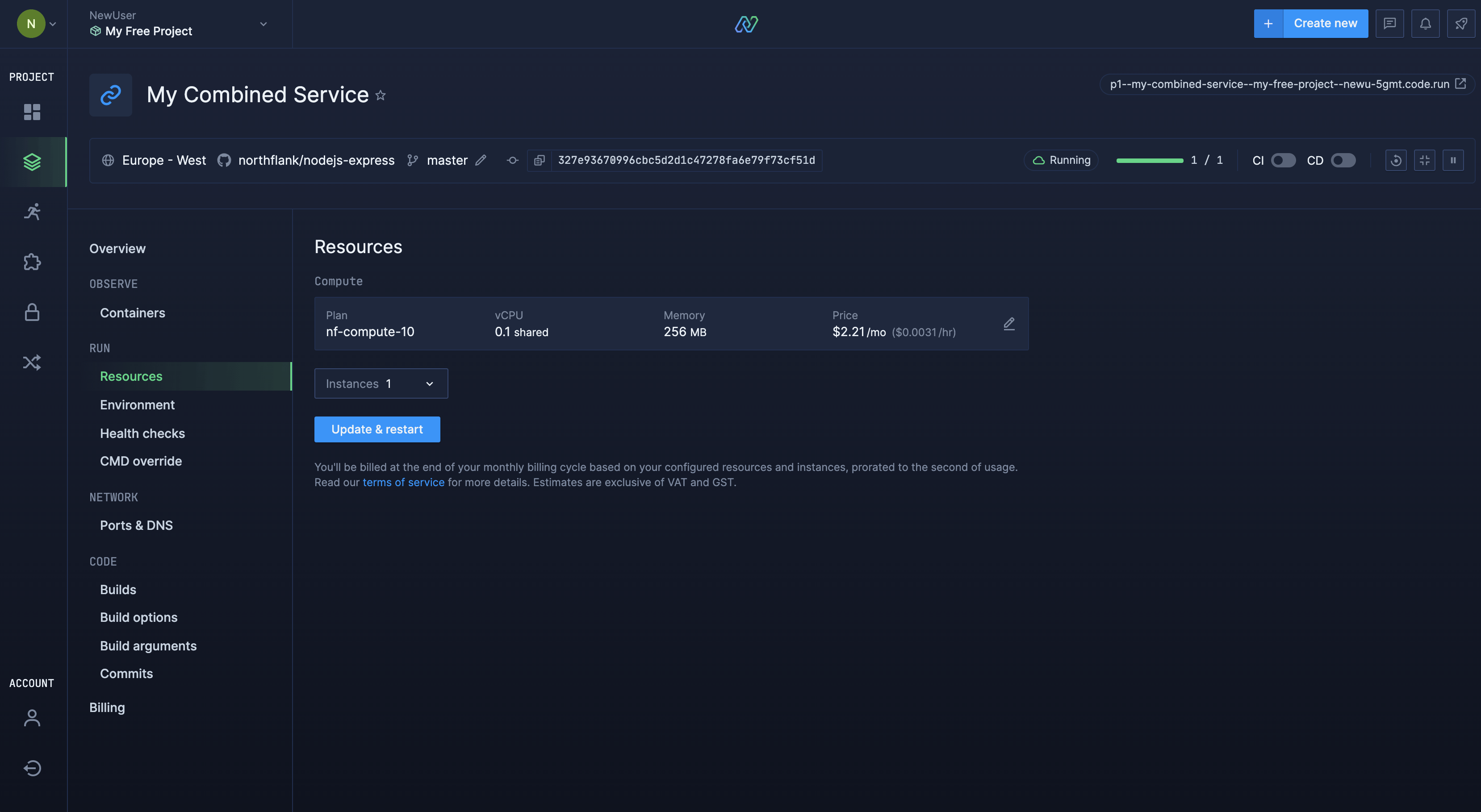Click the commit SHA text field

[x=686, y=160]
